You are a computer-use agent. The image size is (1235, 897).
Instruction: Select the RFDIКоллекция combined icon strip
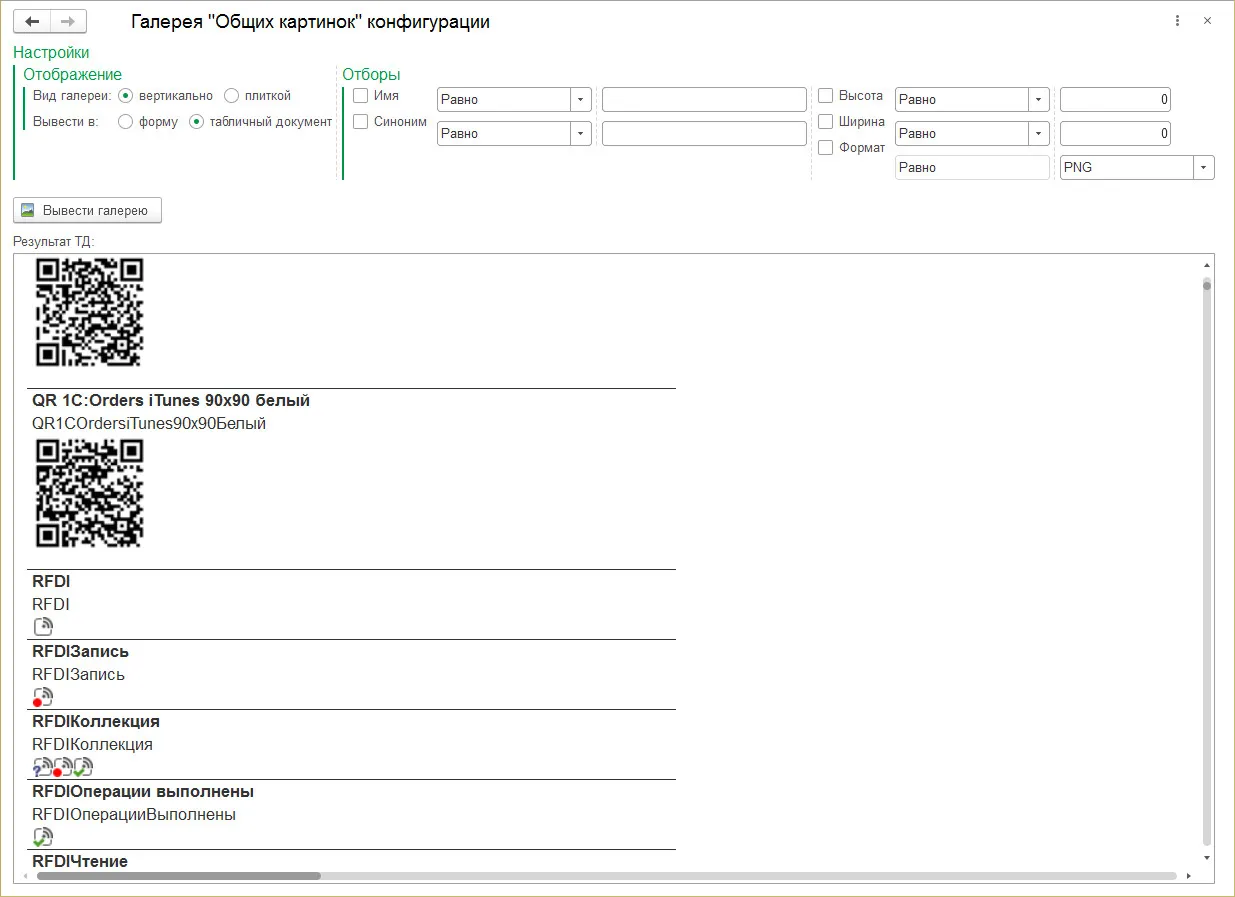tap(63, 767)
